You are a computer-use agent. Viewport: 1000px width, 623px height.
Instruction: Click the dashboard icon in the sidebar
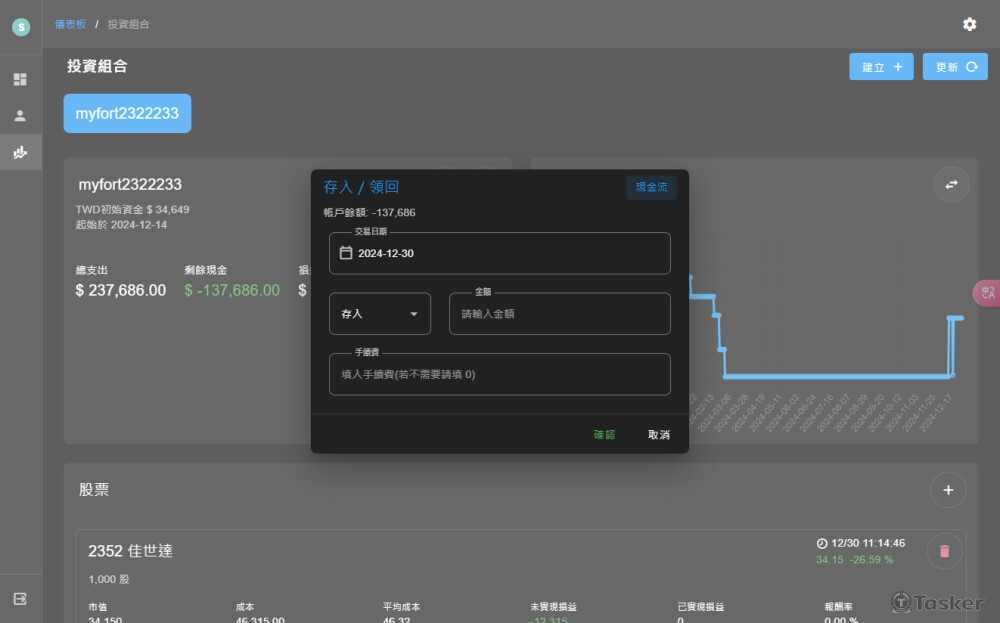point(20,79)
